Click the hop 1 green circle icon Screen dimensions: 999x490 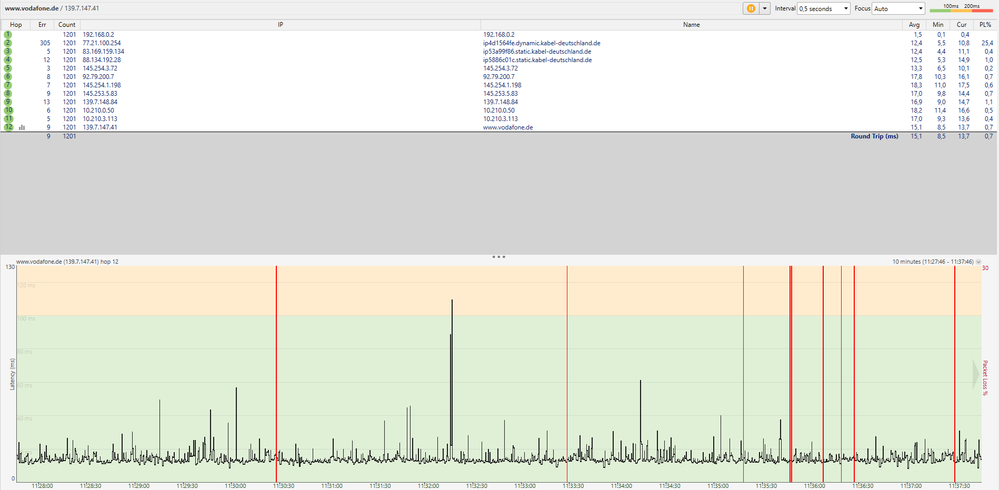[x=8, y=35]
